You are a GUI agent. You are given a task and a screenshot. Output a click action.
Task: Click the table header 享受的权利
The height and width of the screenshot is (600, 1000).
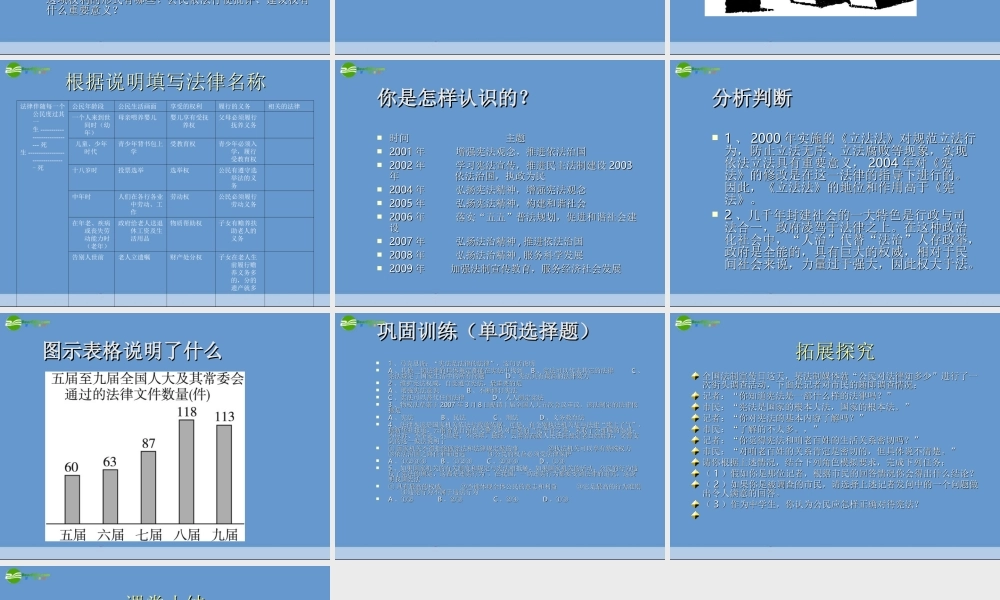[186, 106]
